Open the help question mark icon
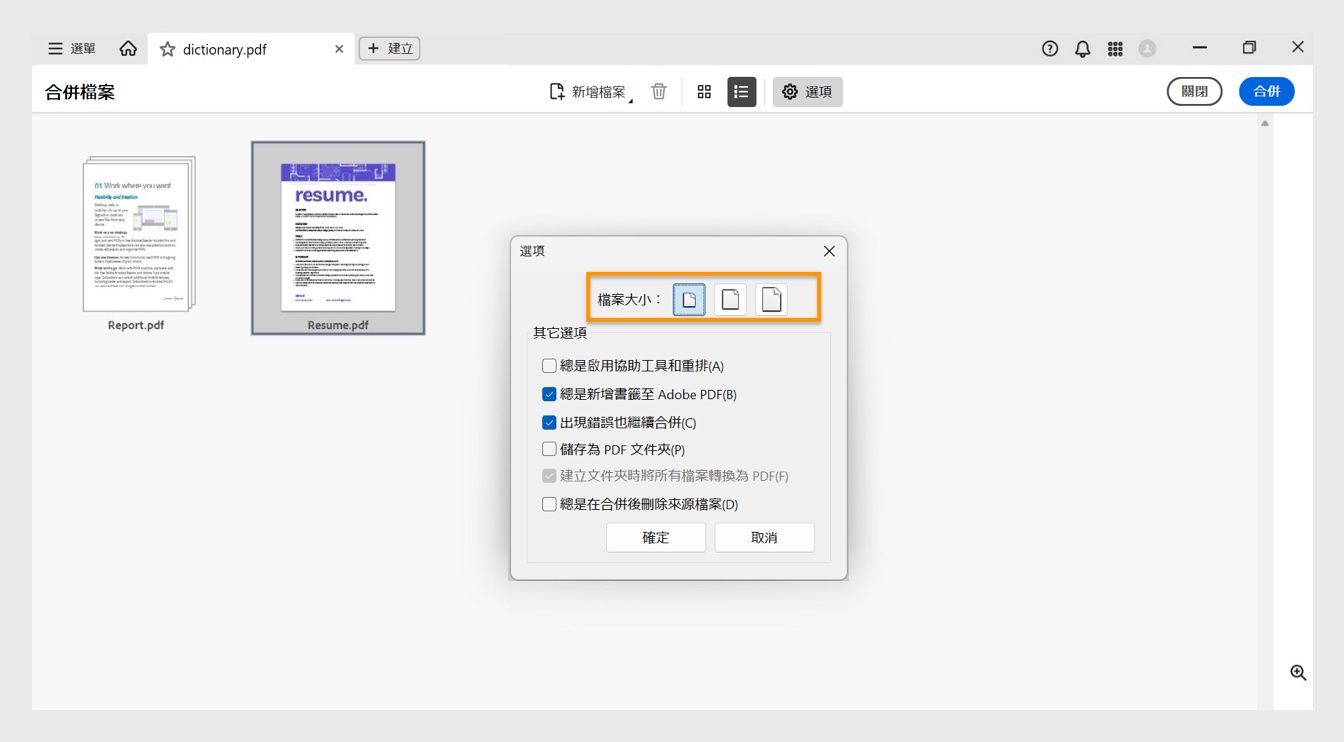Viewport: 1344px width, 742px height. pyautogui.click(x=1050, y=48)
